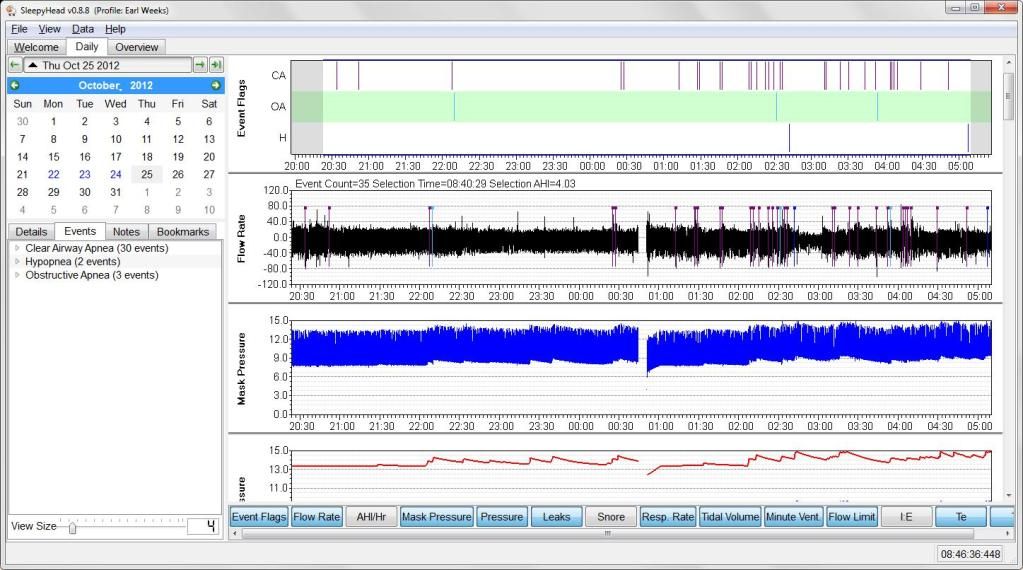
Task: Click inside the Flow Rate graph
Action: 641,238
